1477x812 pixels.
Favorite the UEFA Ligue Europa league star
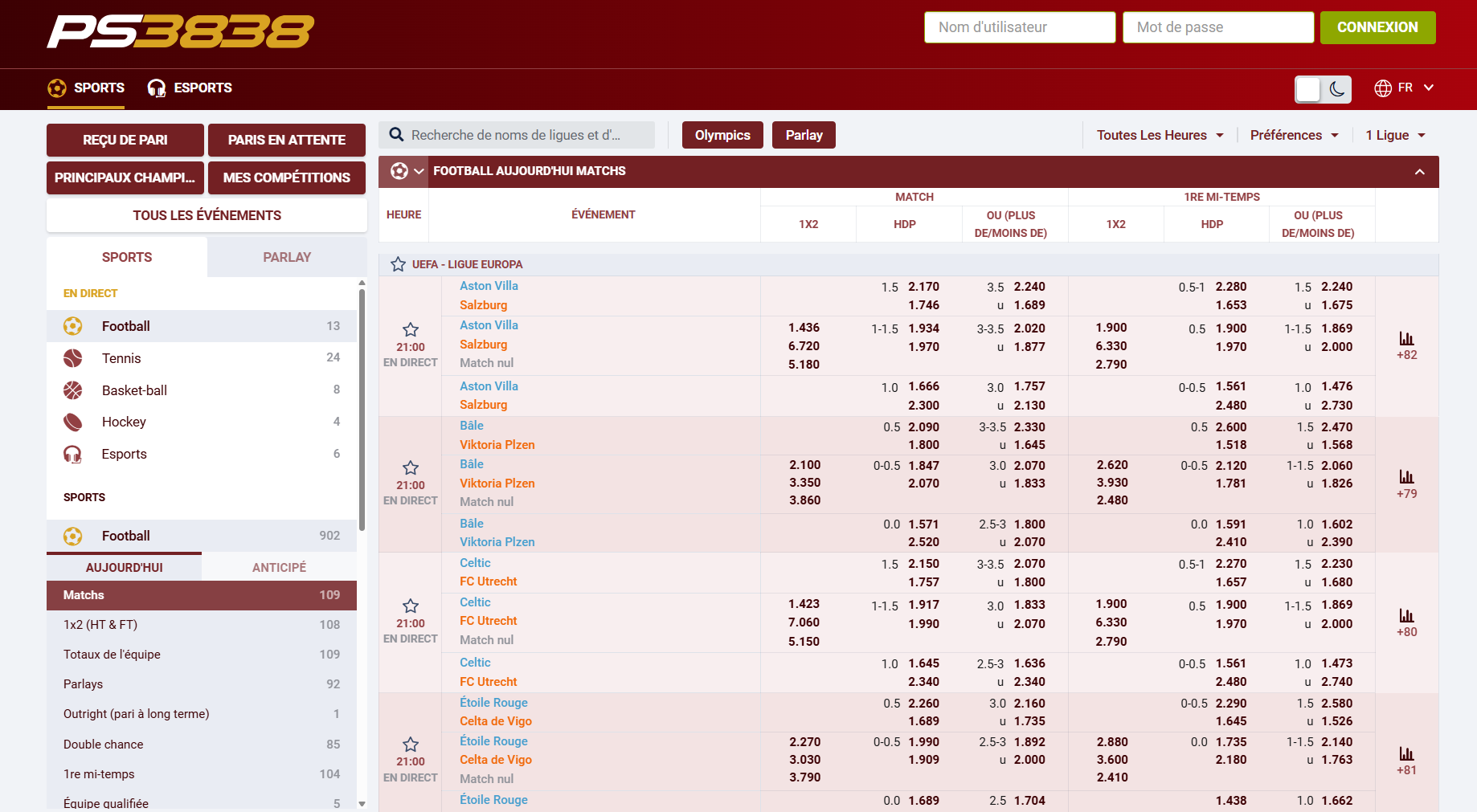[x=398, y=264]
